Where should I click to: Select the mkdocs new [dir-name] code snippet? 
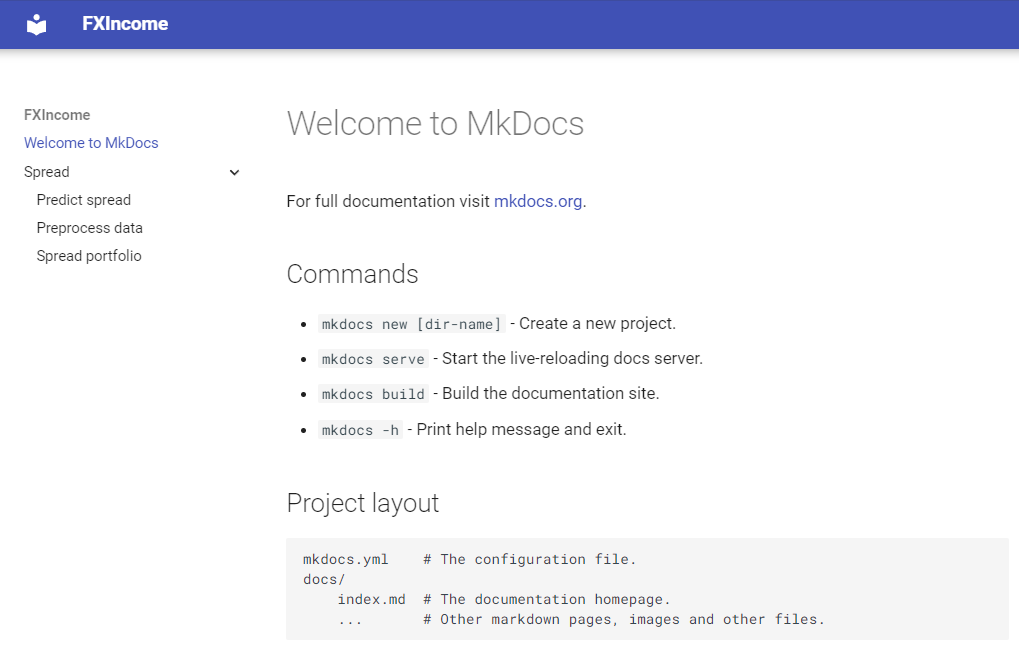coord(411,323)
